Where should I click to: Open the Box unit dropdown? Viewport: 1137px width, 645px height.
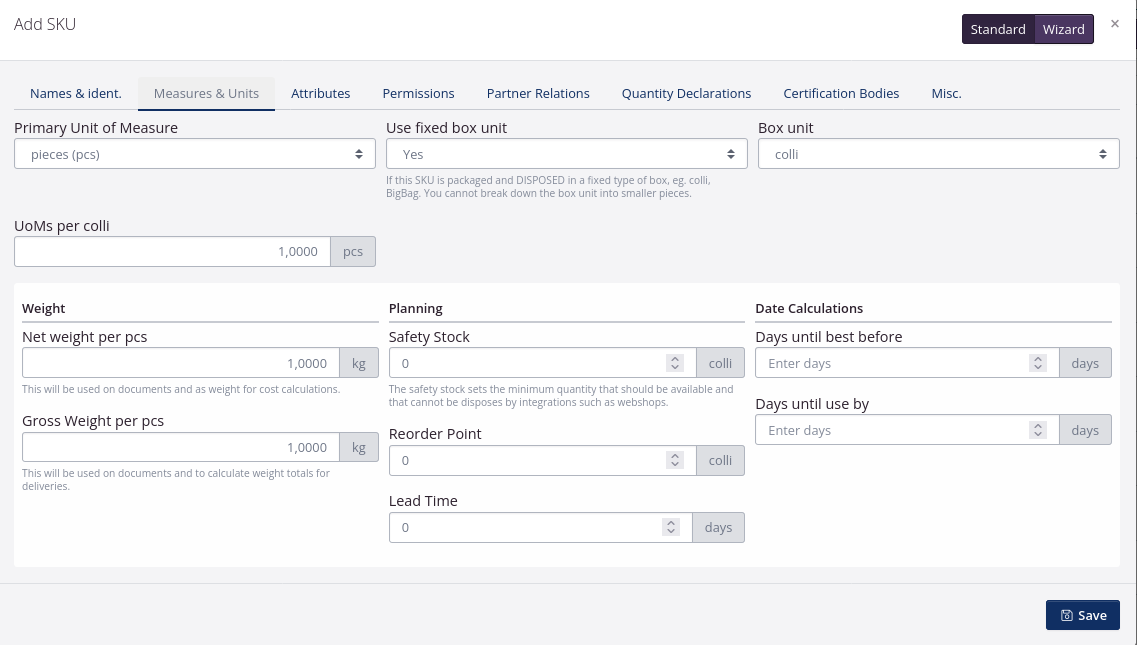938,154
